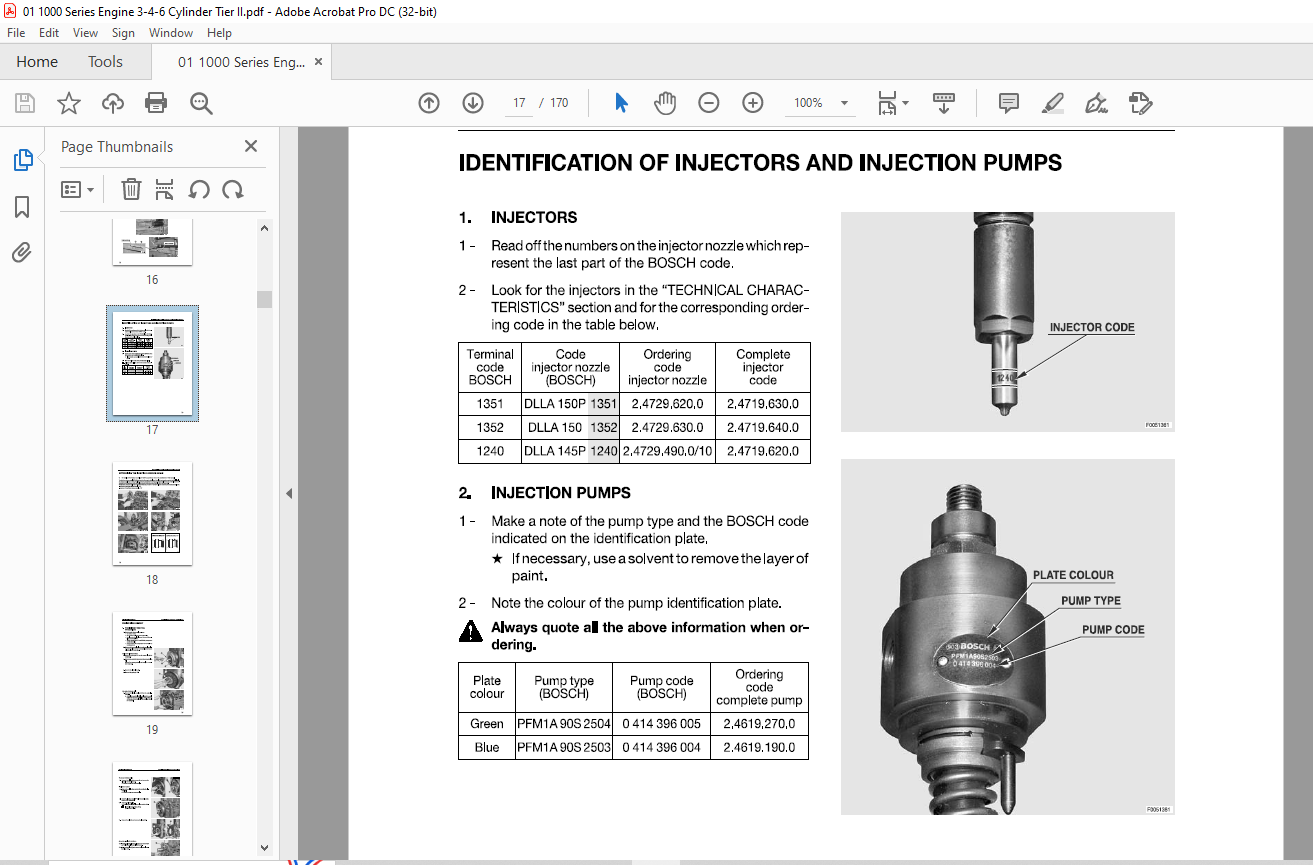Screen dimensions: 1313x865
Task: Print the document
Action: (x=156, y=103)
